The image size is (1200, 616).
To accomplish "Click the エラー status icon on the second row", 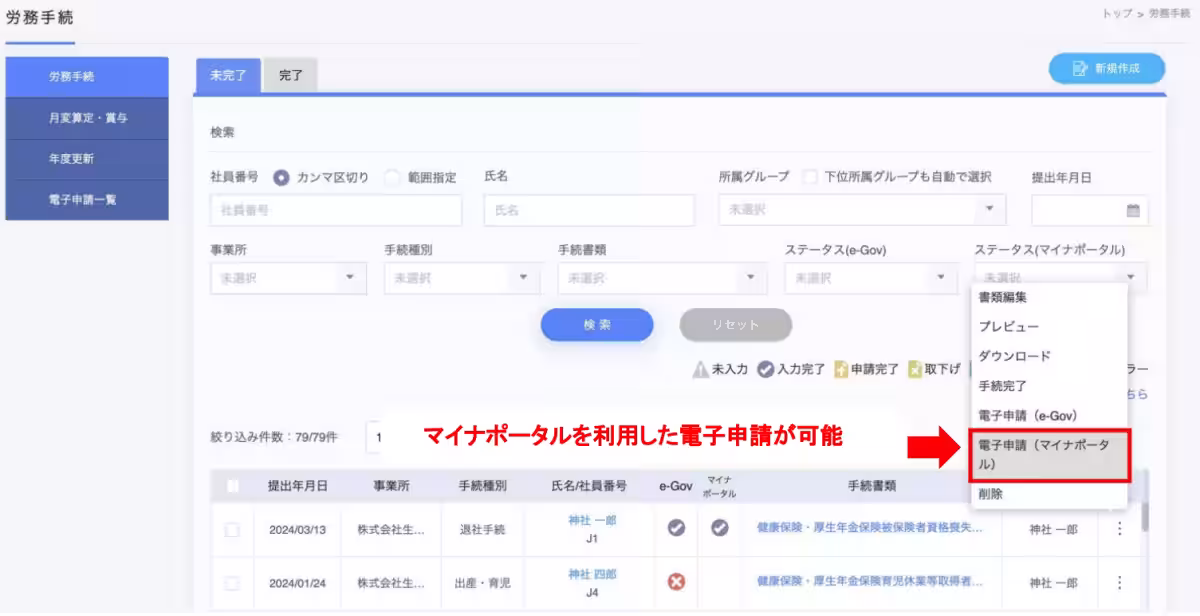I will pos(675,580).
